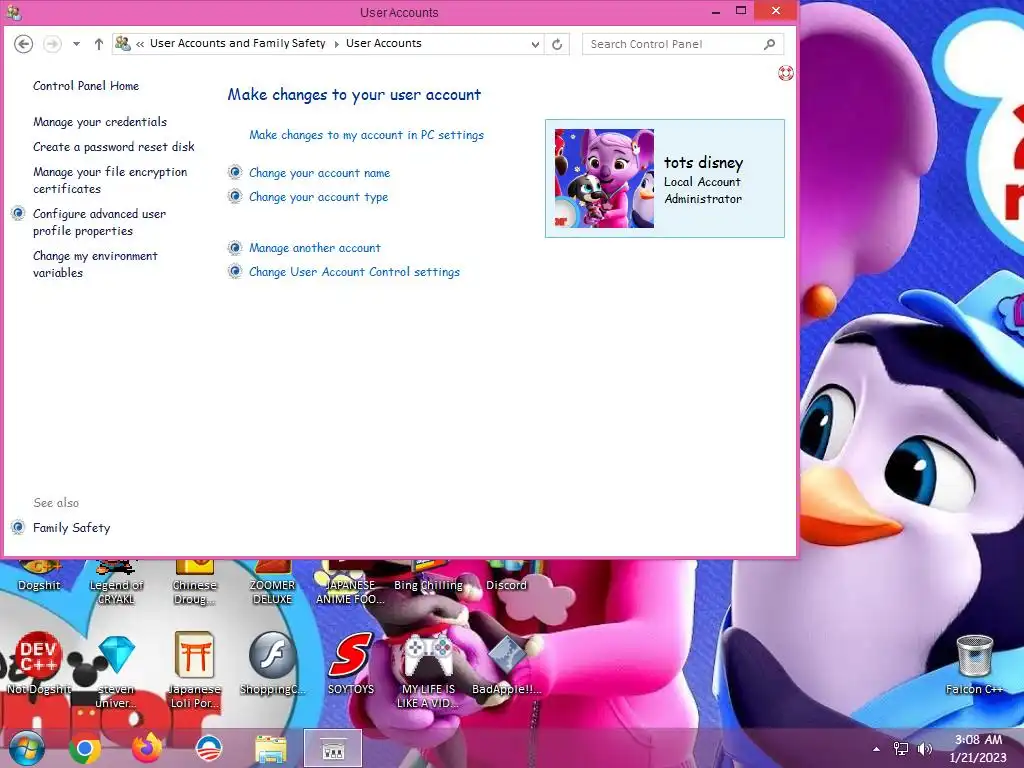
Task: Click the search magnifier icon
Action: 770,44
